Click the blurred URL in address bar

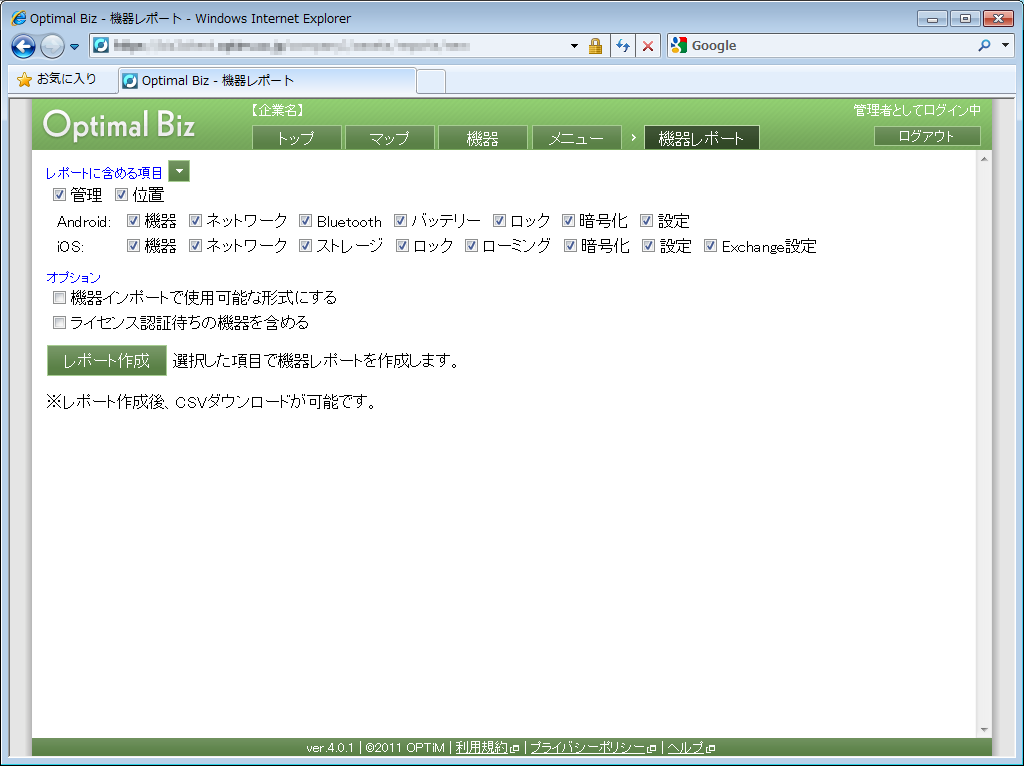[291, 45]
